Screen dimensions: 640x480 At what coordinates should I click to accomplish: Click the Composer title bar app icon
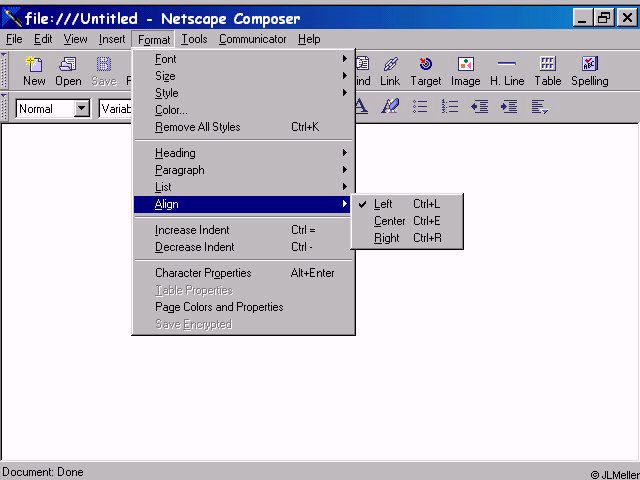pyautogui.click(x=12, y=18)
